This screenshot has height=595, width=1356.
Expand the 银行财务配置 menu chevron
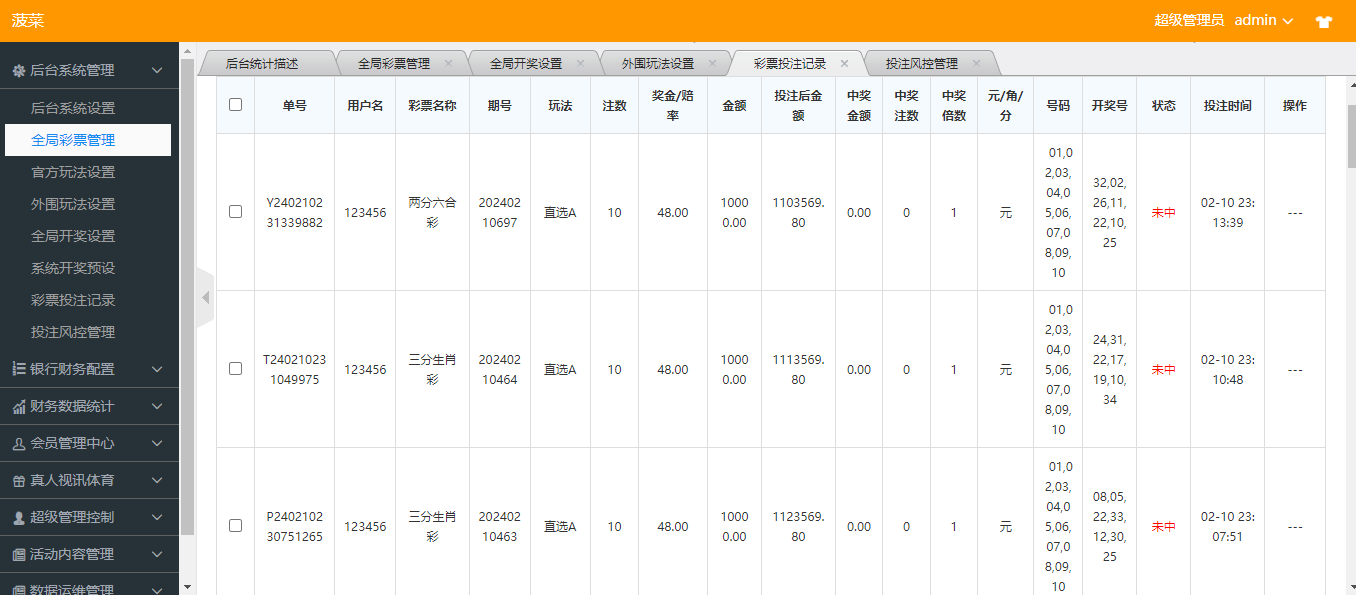[157, 369]
